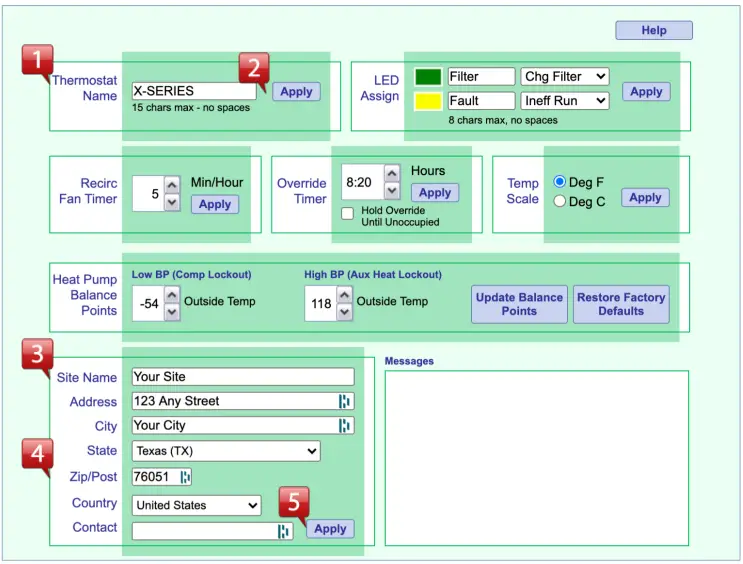This screenshot has width=743, height=564.
Task: Apply the LED Assign settings
Action: [646, 91]
